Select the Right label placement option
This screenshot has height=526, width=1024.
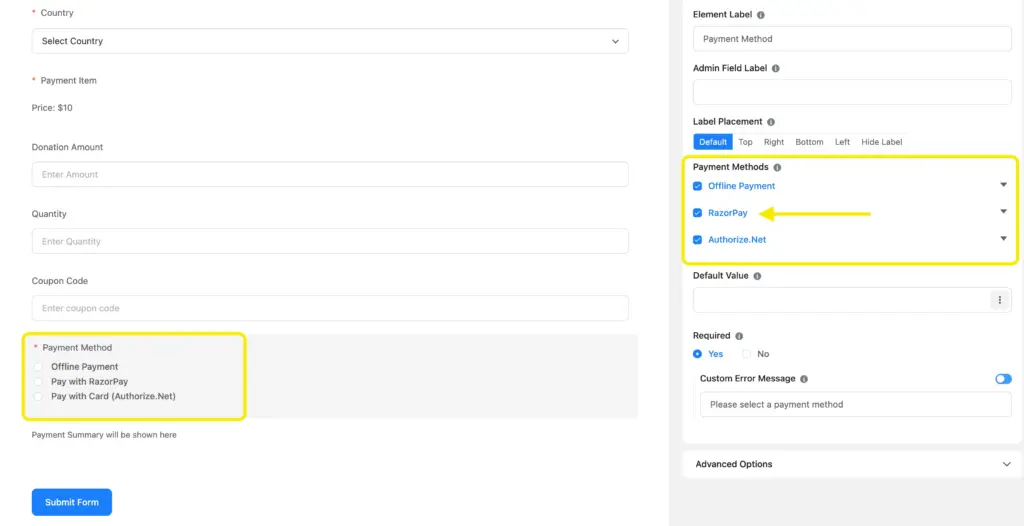click(774, 142)
